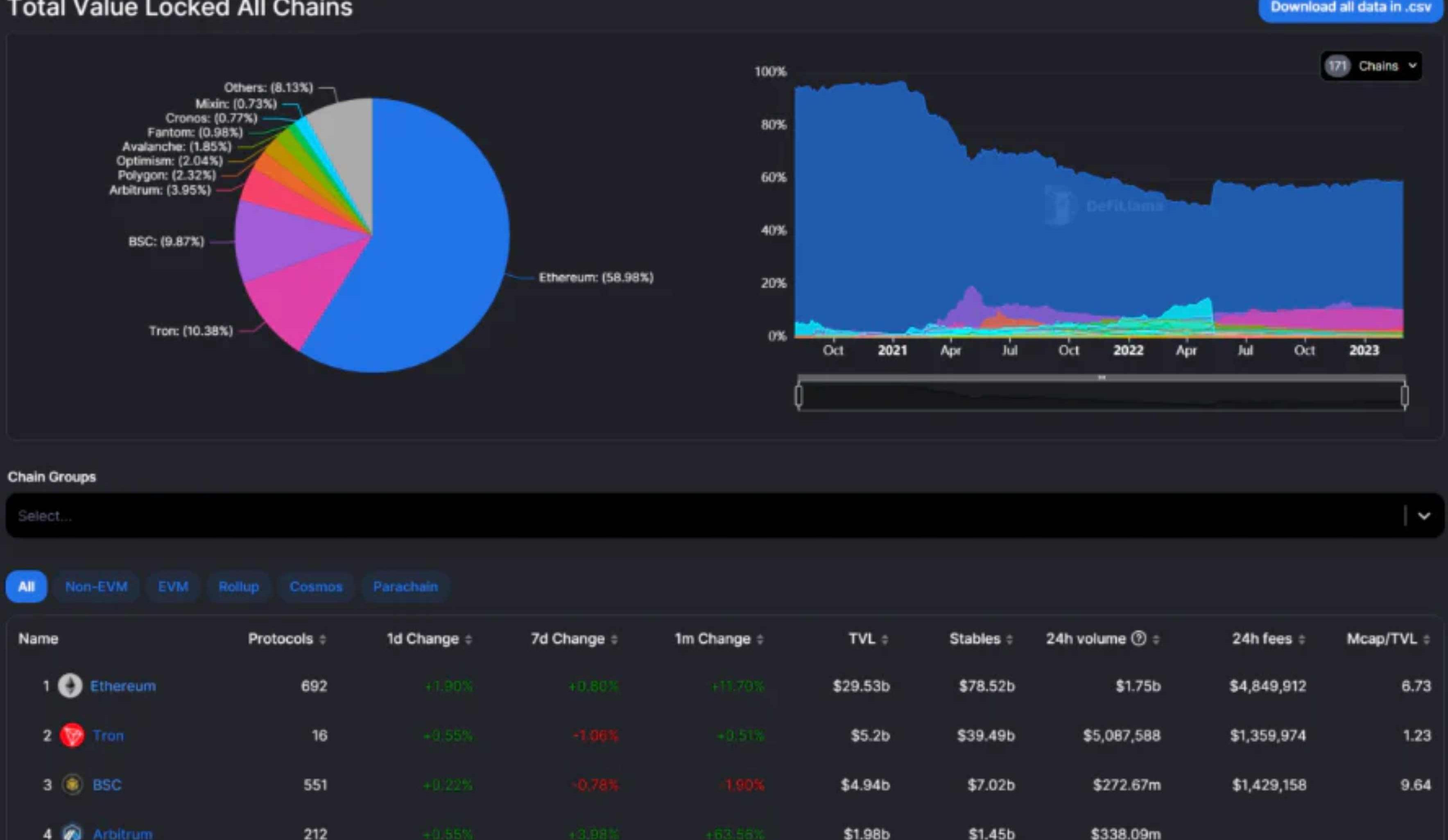Open the Ethereum chain link
Image resolution: width=1448 pixels, height=840 pixels.
tap(123, 685)
